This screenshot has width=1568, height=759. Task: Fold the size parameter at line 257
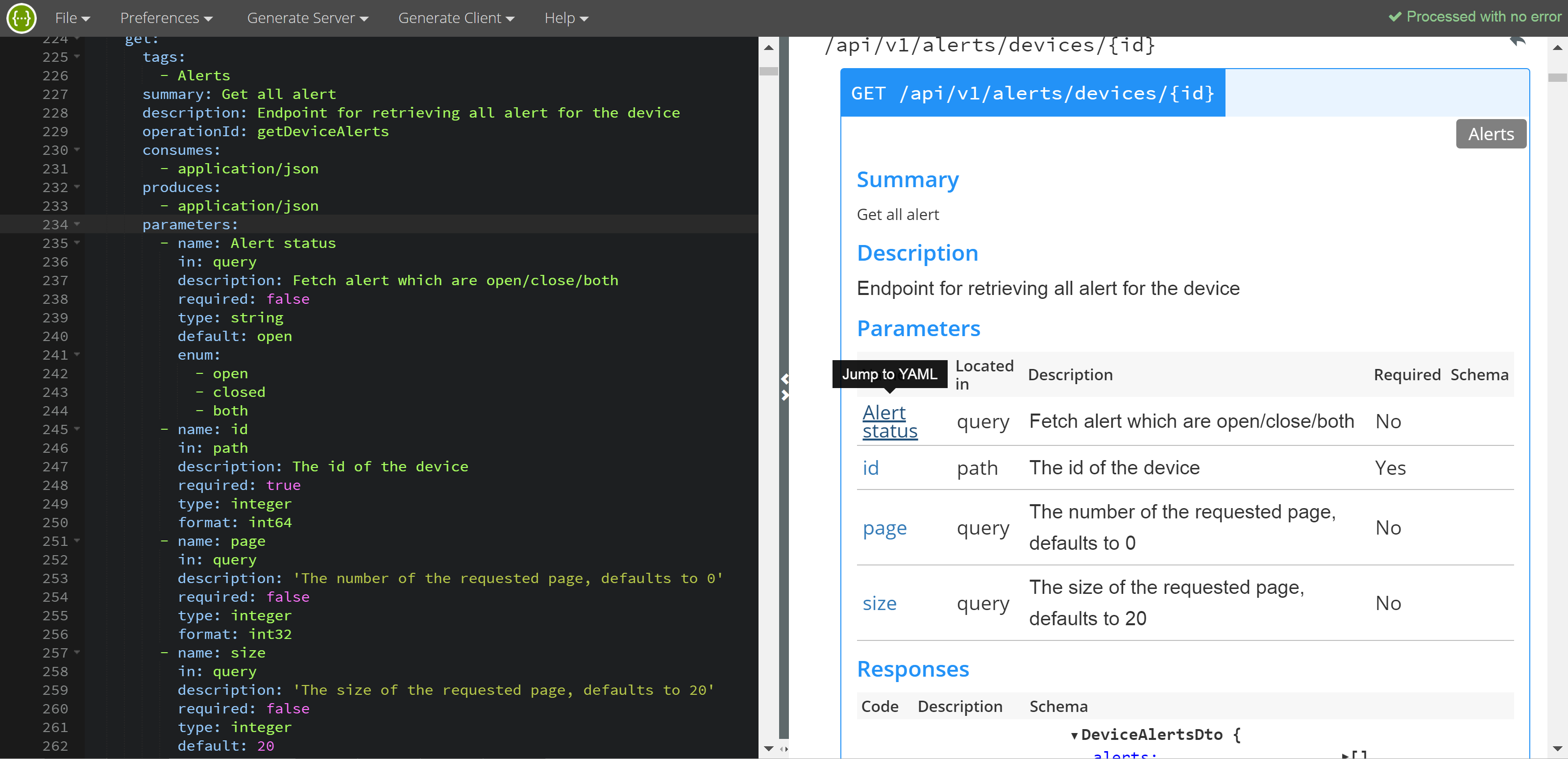[77, 653]
